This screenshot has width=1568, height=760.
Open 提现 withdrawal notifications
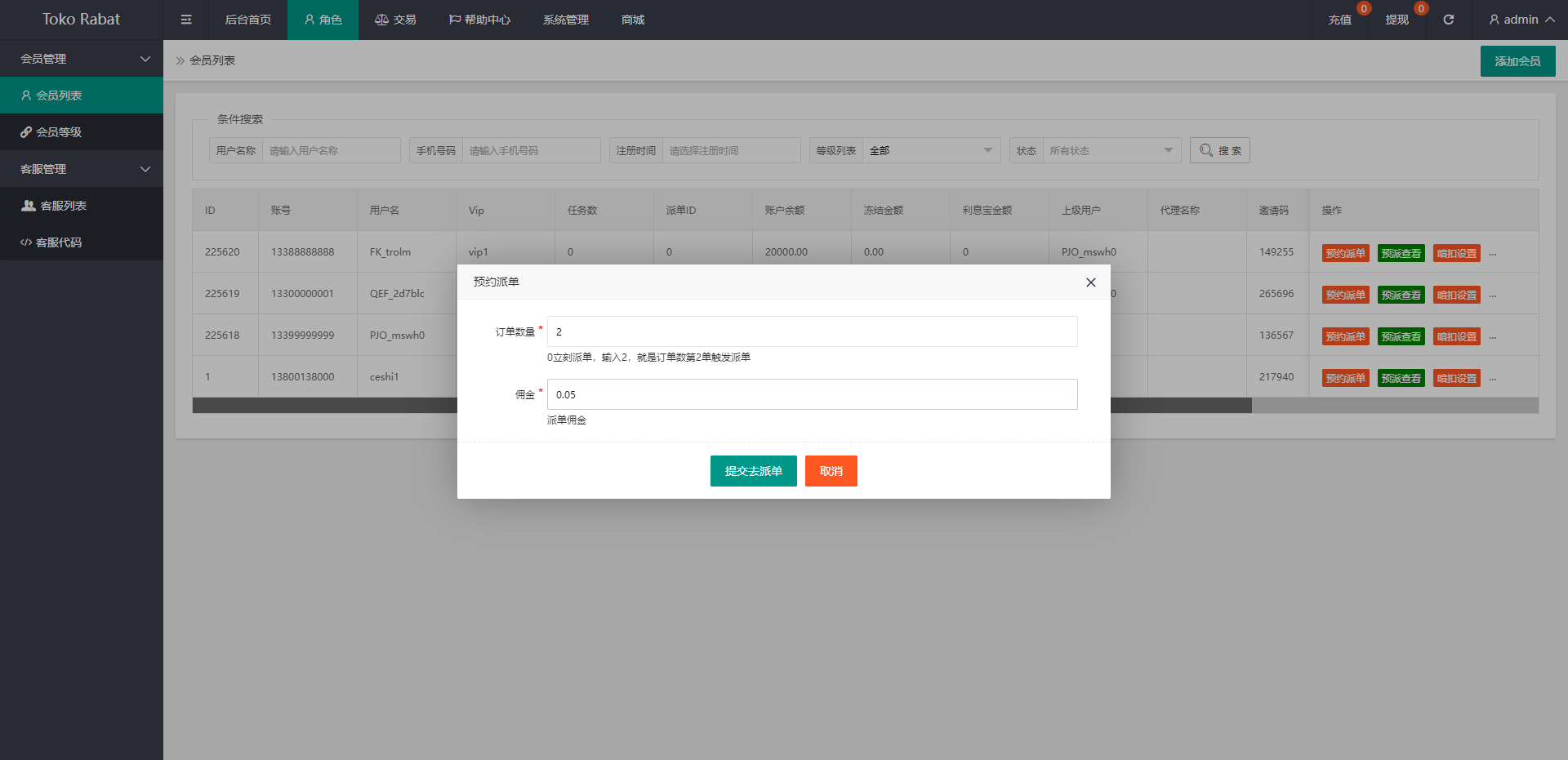tap(1396, 20)
